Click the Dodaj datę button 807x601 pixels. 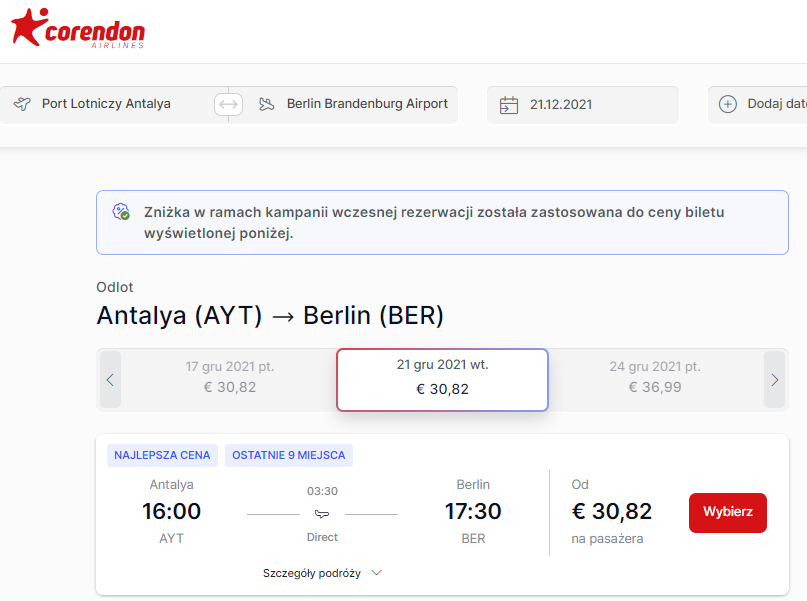758,104
